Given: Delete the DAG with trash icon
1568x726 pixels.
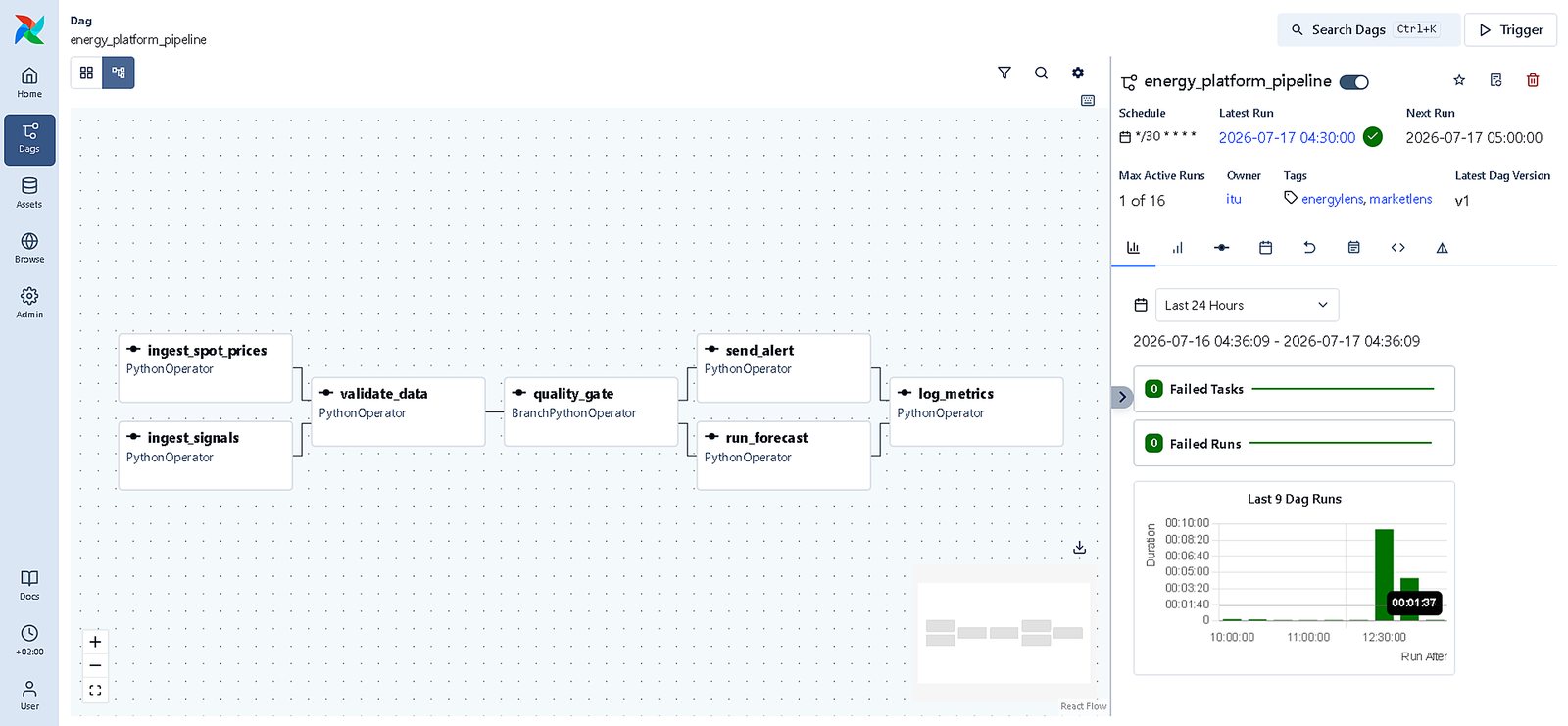Looking at the screenshot, I should tap(1533, 80).
